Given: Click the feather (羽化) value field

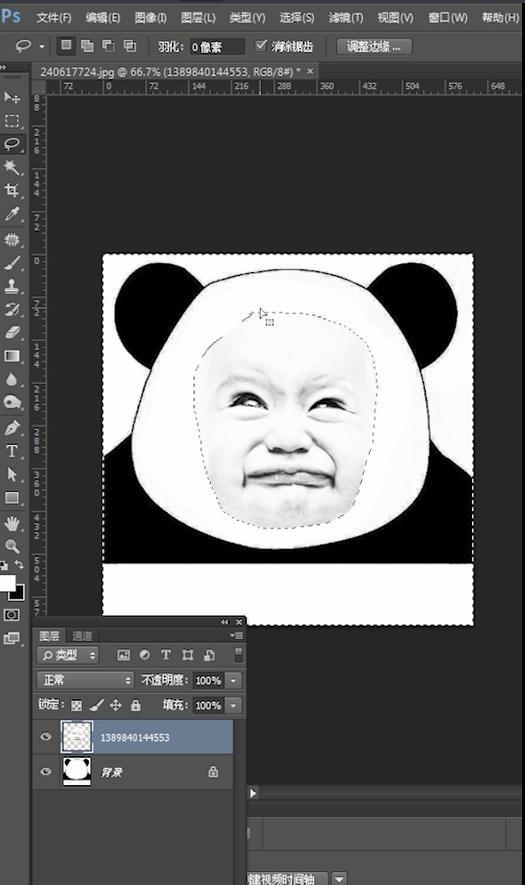Looking at the screenshot, I should coord(217,47).
